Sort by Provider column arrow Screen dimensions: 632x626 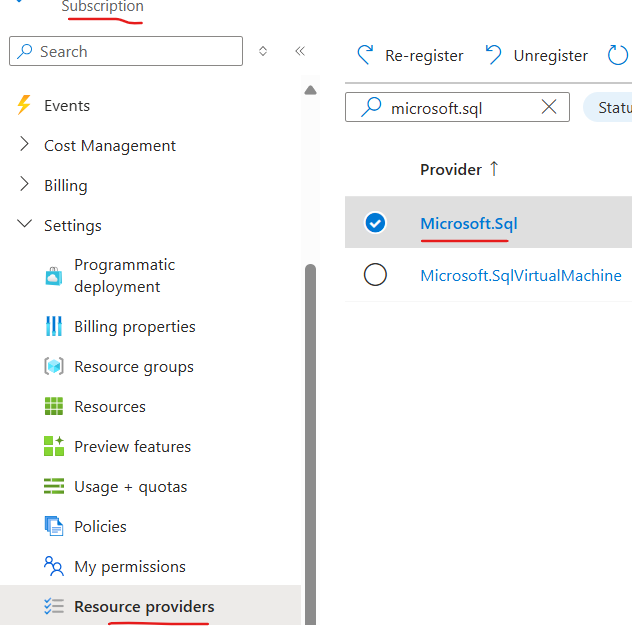494,168
